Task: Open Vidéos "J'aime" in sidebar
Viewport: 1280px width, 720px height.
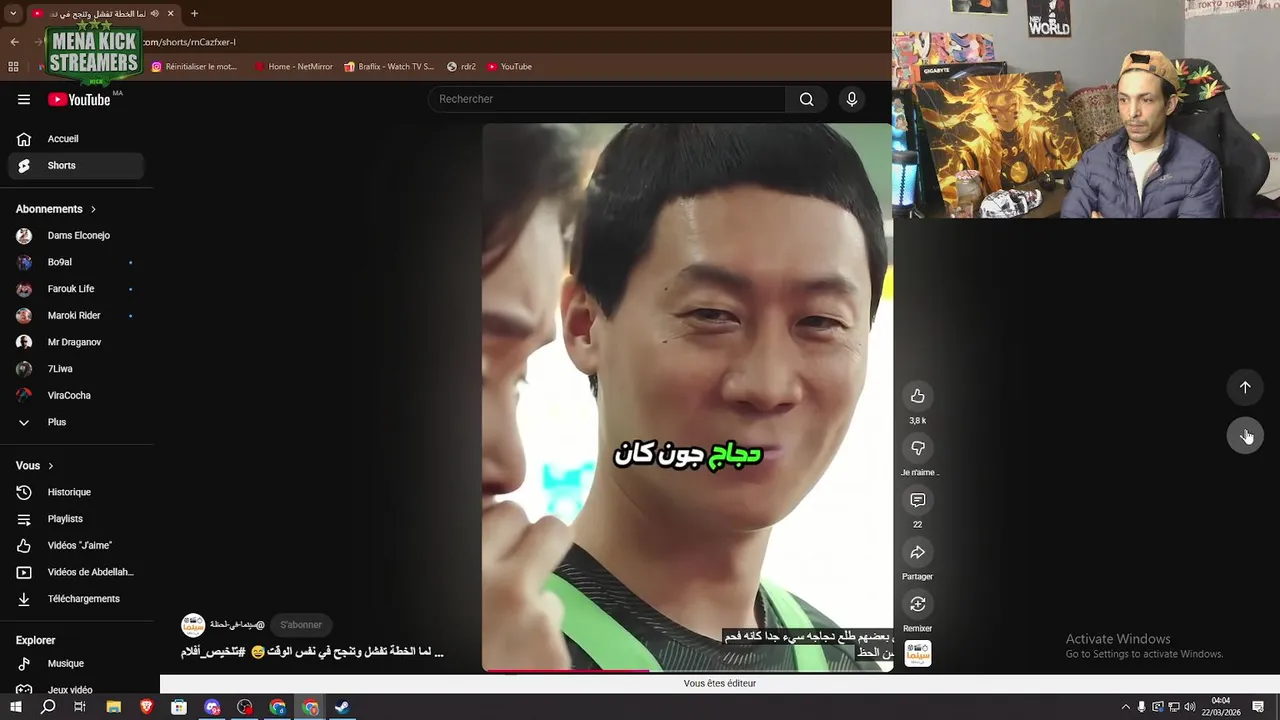Action: tap(76, 545)
